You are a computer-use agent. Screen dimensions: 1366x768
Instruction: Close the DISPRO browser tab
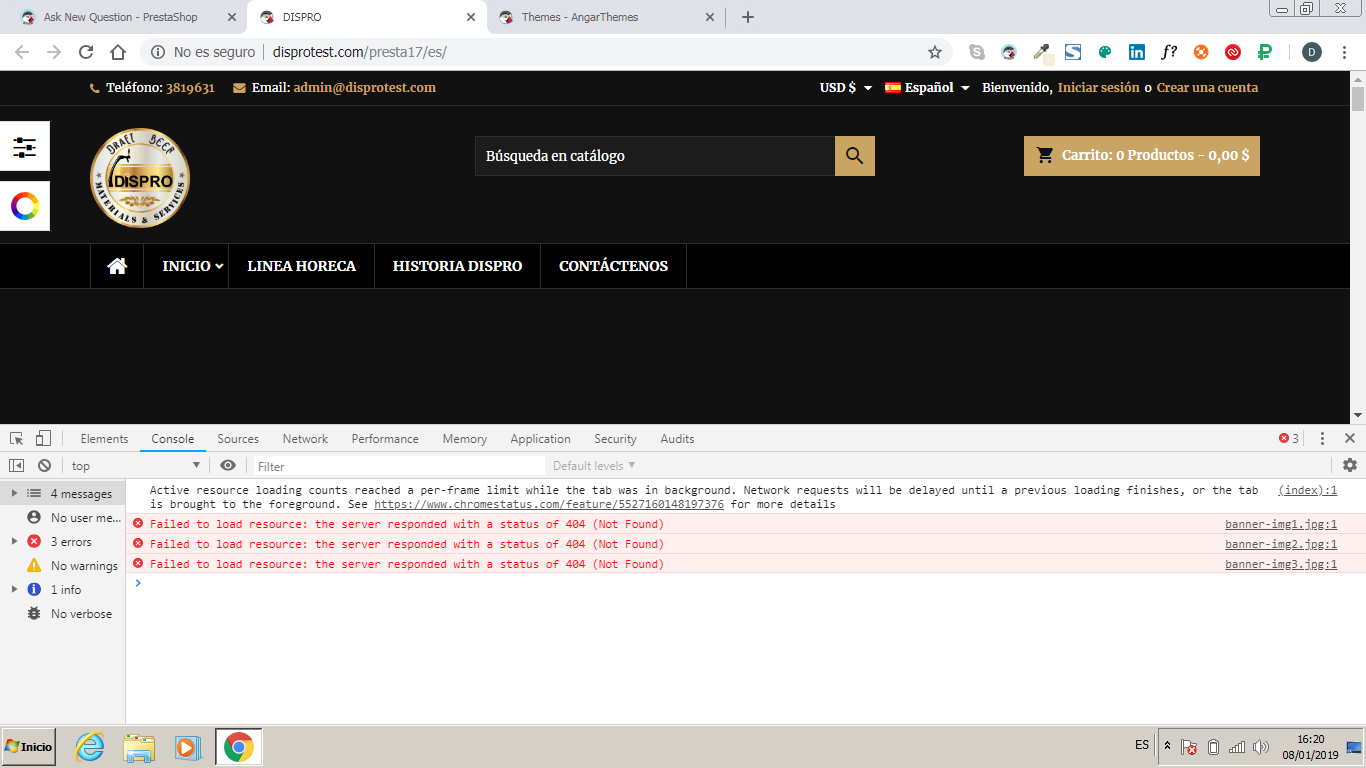(471, 17)
